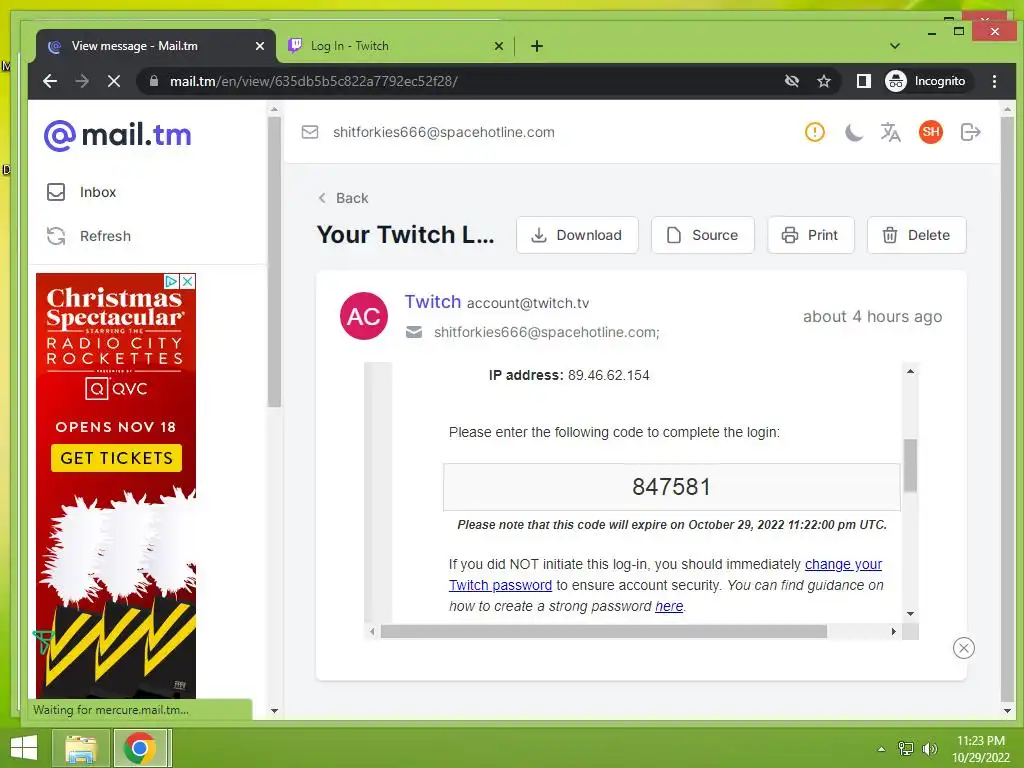Viewport: 1024px width, 768px height.
Task: Dismiss using the circled X button
Action: click(963, 648)
